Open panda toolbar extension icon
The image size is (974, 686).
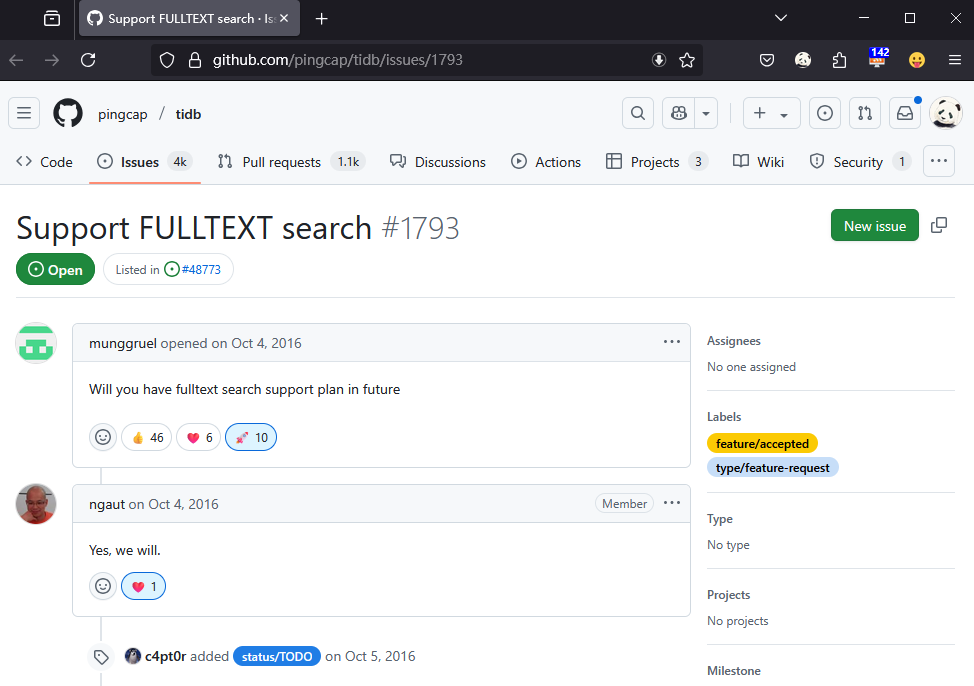coord(803,60)
